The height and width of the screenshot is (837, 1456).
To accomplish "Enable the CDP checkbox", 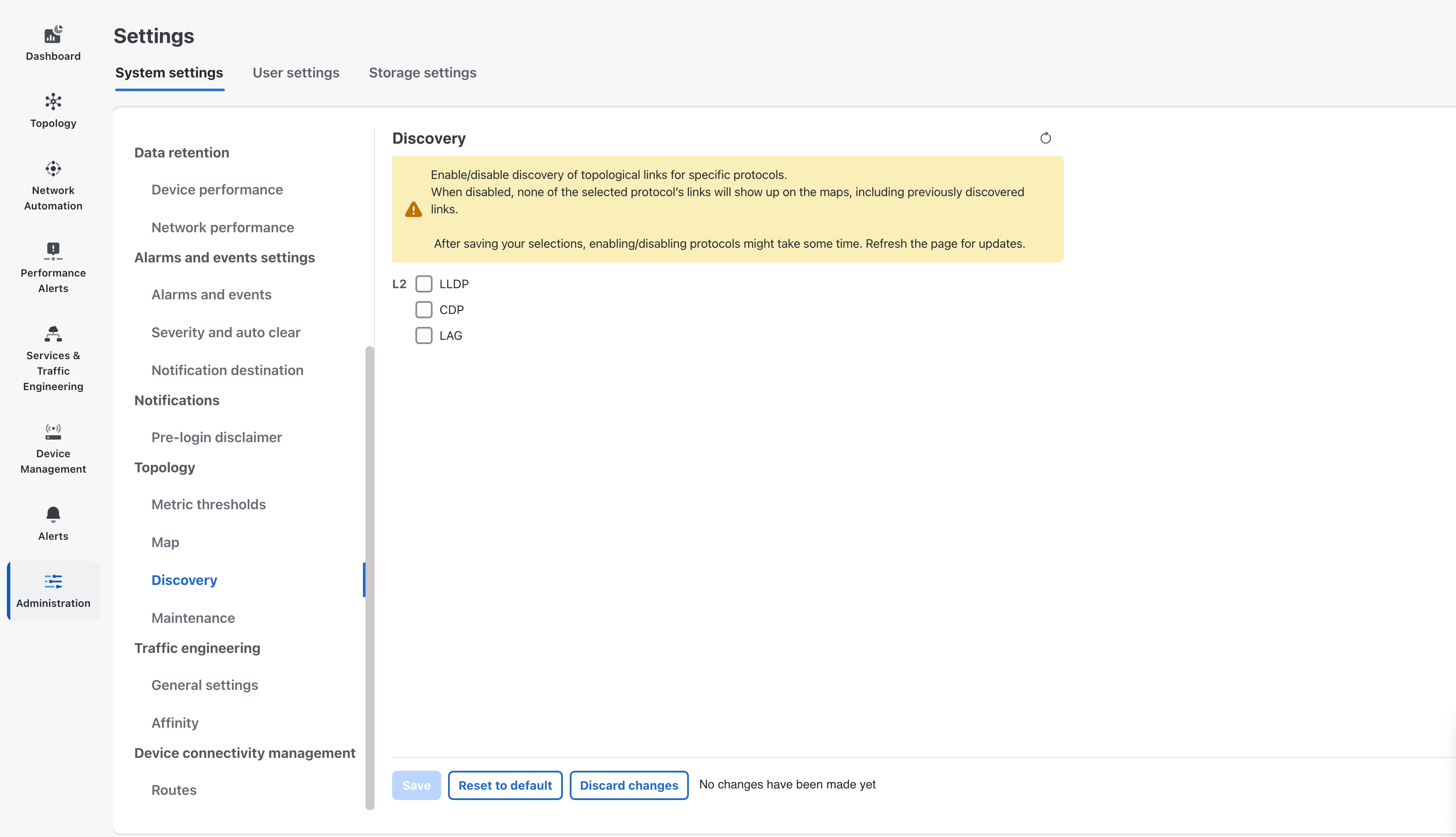I will click(424, 310).
